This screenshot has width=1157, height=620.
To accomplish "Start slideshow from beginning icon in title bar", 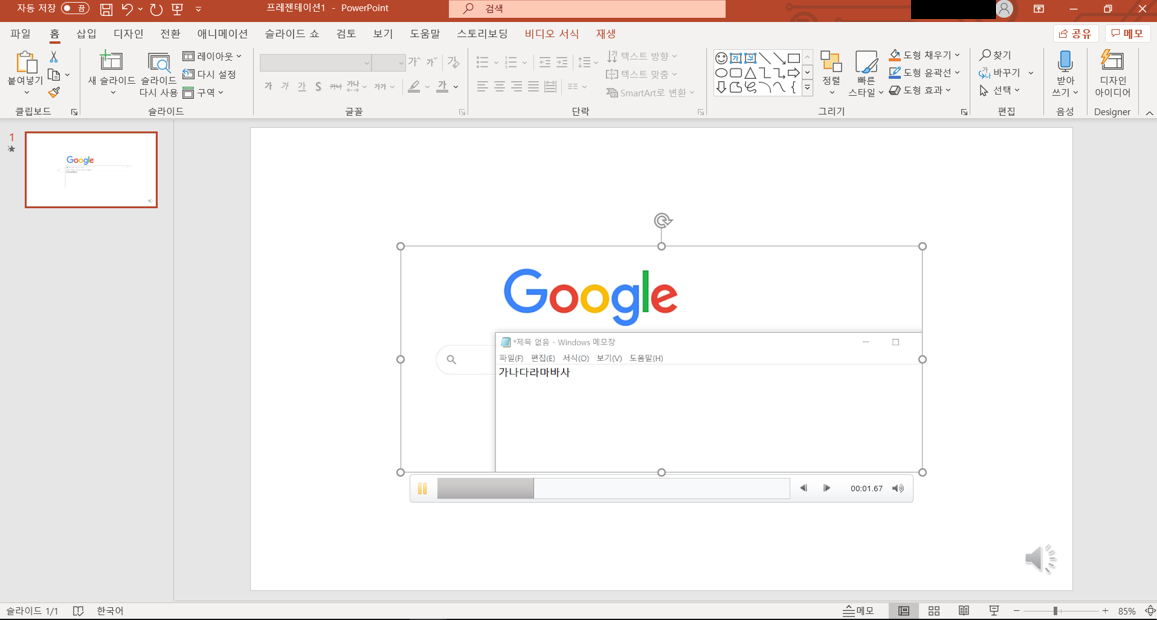I will tap(177, 10).
